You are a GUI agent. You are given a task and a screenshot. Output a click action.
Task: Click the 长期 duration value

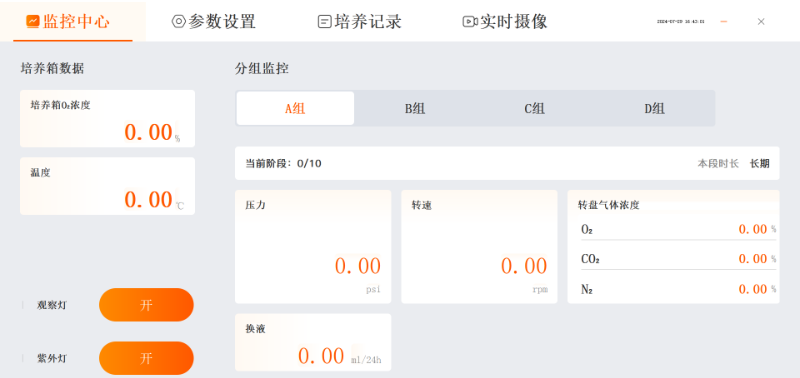click(759, 164)
